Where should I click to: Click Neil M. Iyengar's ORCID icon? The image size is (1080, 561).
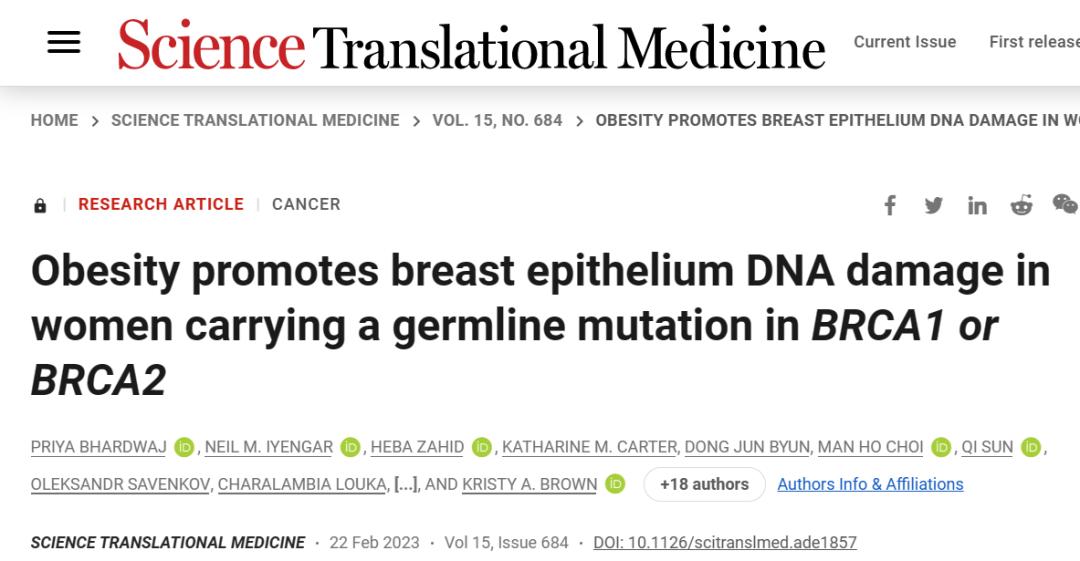(350, 447)
